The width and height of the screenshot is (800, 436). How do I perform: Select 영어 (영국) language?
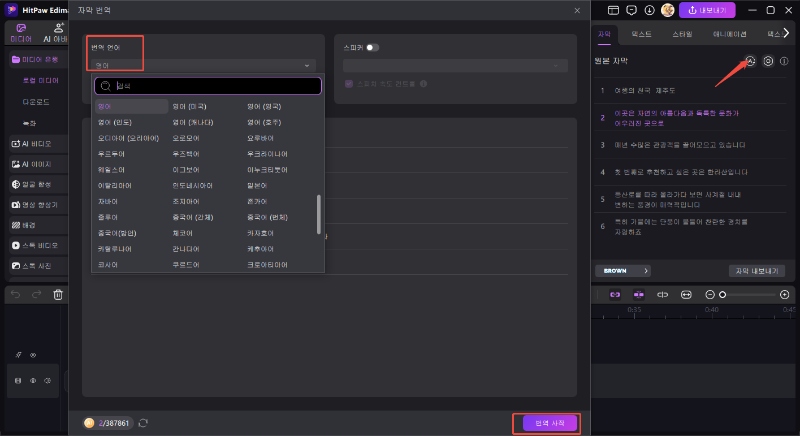coord(264,107)
